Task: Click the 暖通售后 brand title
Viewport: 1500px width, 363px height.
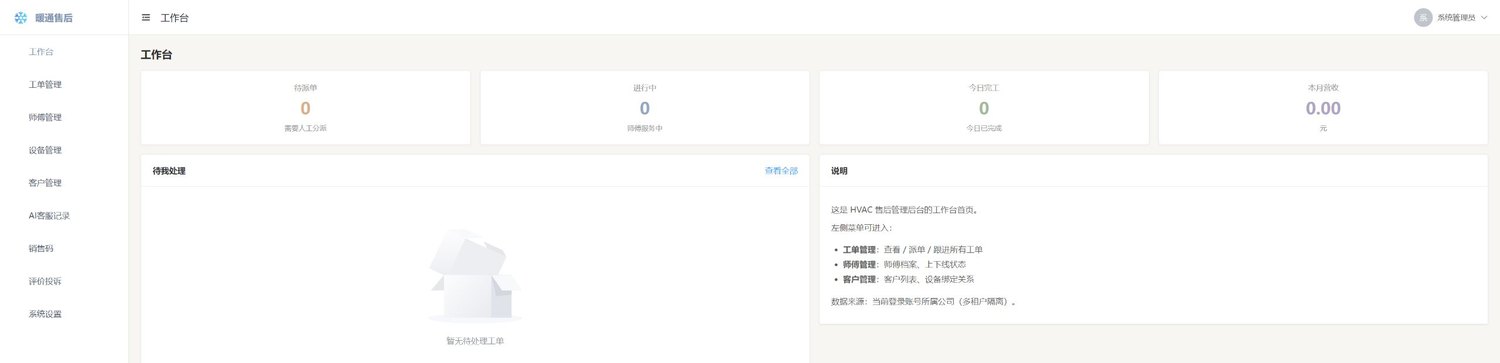Action: 54,18
